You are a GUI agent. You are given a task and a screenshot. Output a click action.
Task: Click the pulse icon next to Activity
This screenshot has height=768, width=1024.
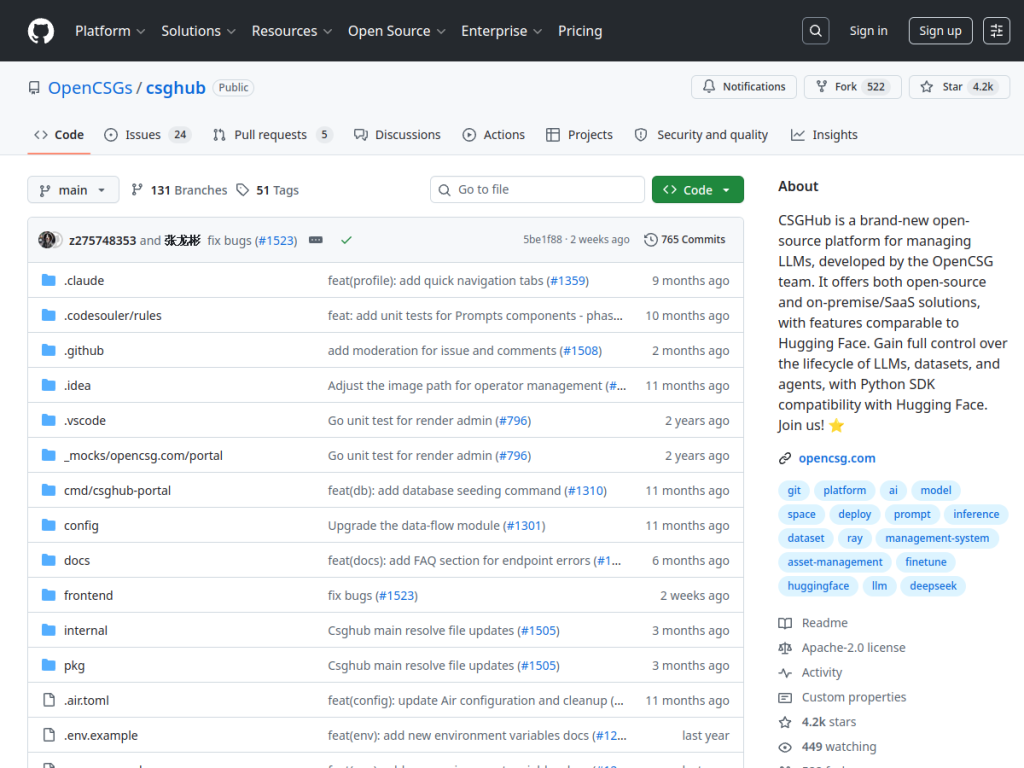[x=785, y=673]
